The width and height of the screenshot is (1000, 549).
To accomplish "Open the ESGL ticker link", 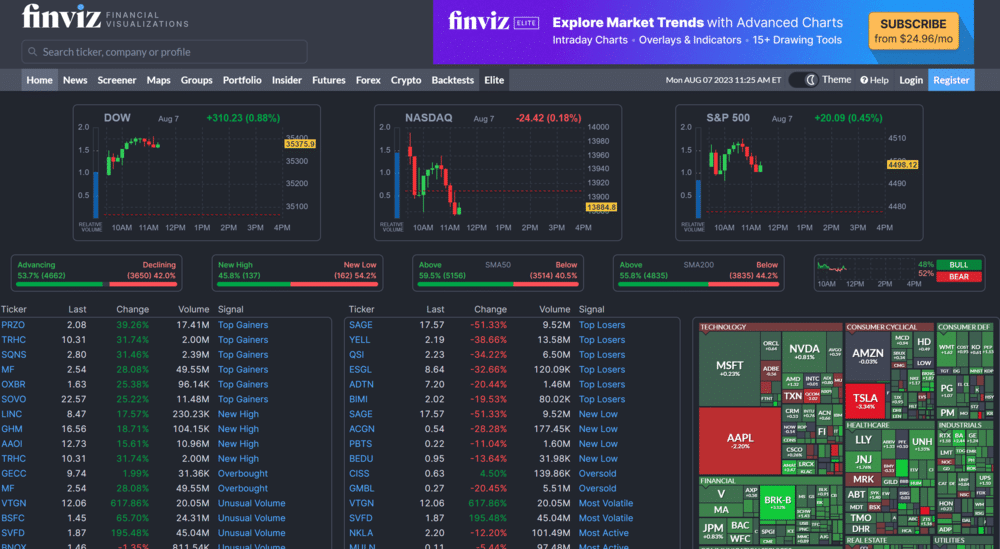I will [x=360, y=369].
